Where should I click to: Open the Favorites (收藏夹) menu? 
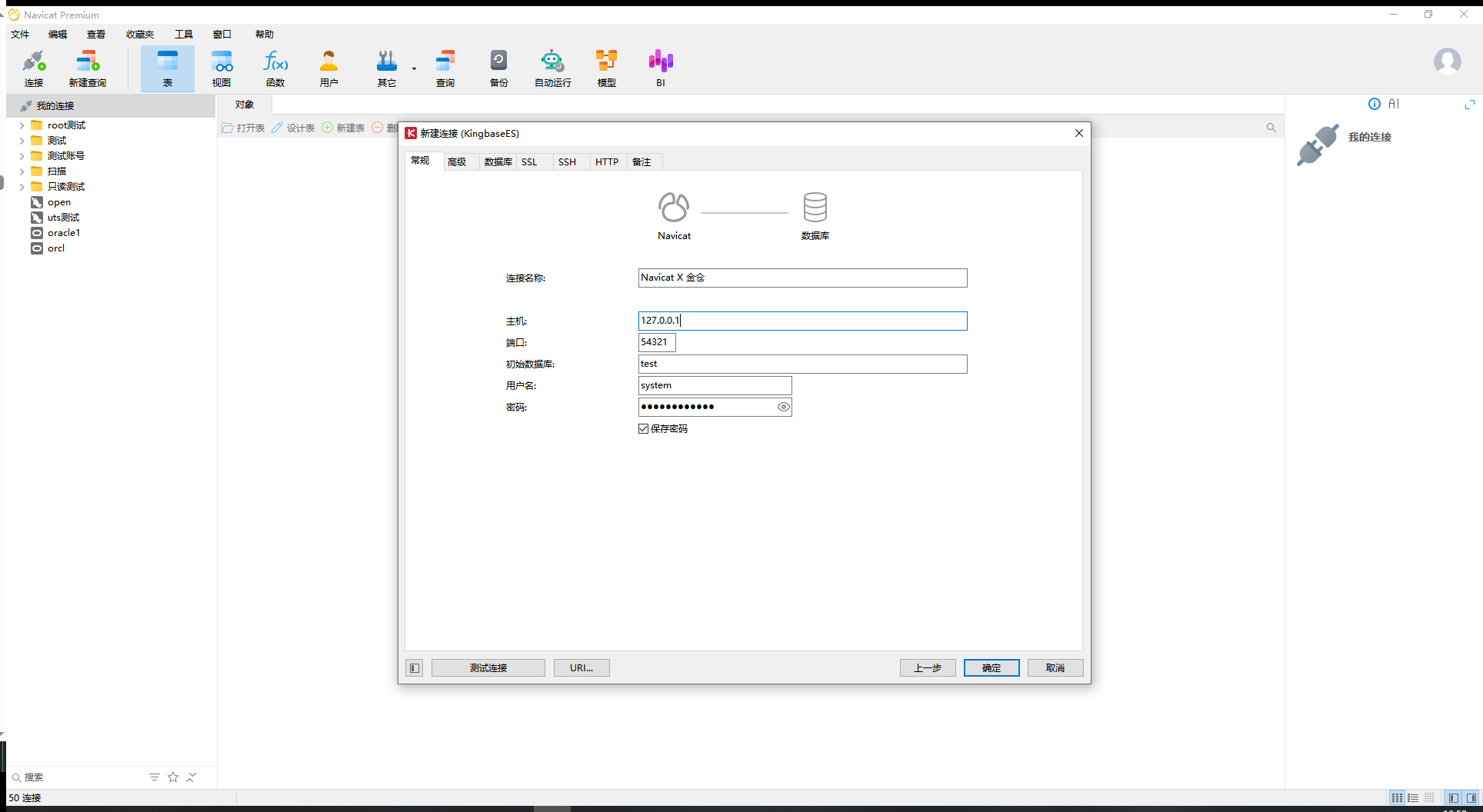(140, 34)
